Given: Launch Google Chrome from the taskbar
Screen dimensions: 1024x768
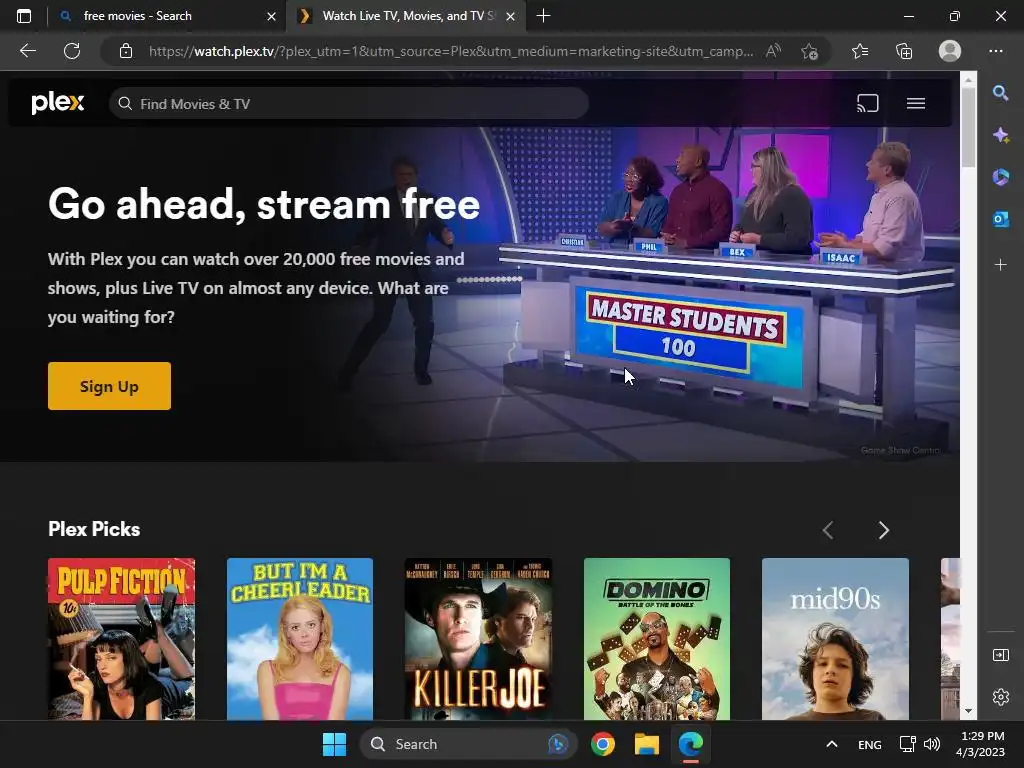Looking at the screenshot, I should coord(603,744).
